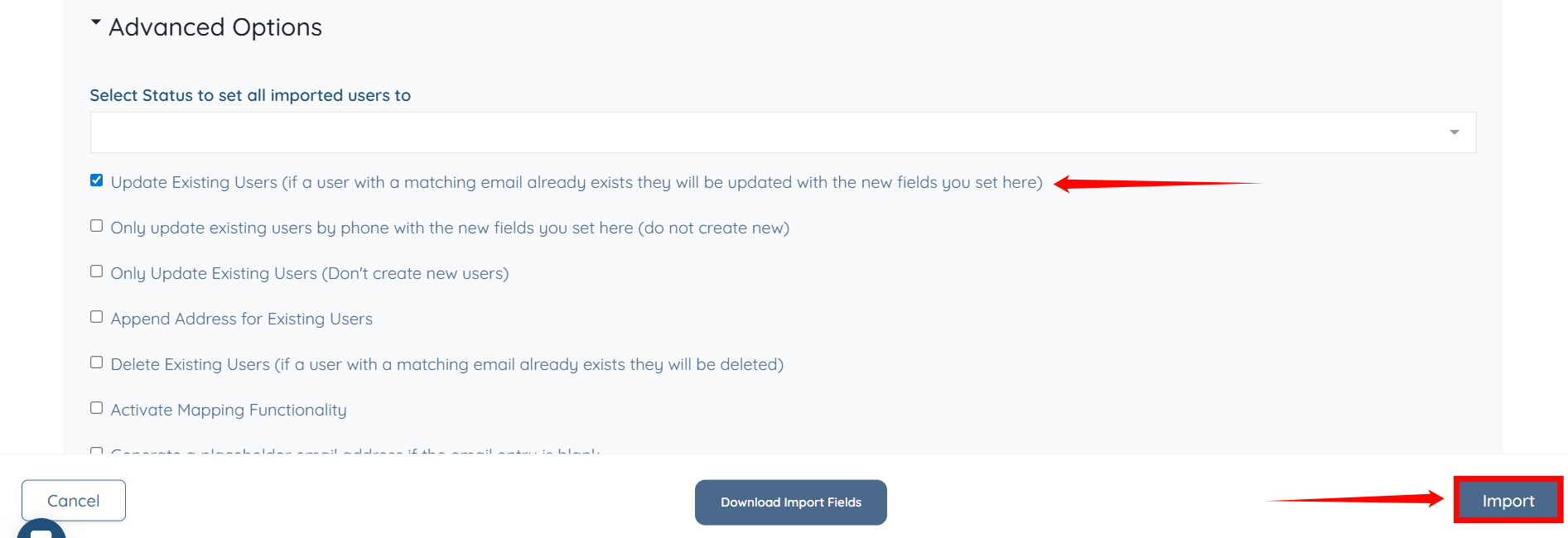Tick the Only Update Existing Users (Don't create) checkbox
Screen dimensions: 1568x538
point(97,271)
